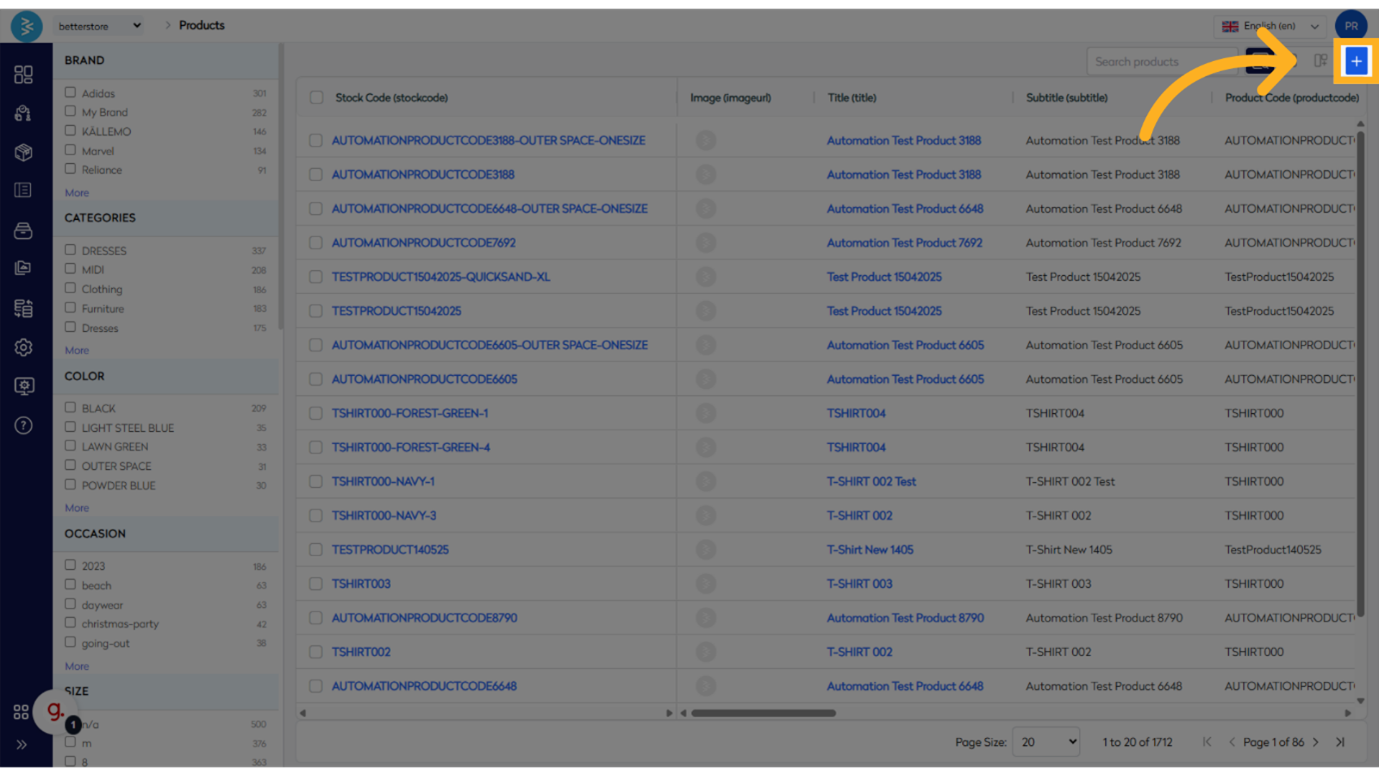Click the column layout icon beside plus button
Image resolution: width=1379 pixels, height=776 pixels.
(x=1320, y=61)
